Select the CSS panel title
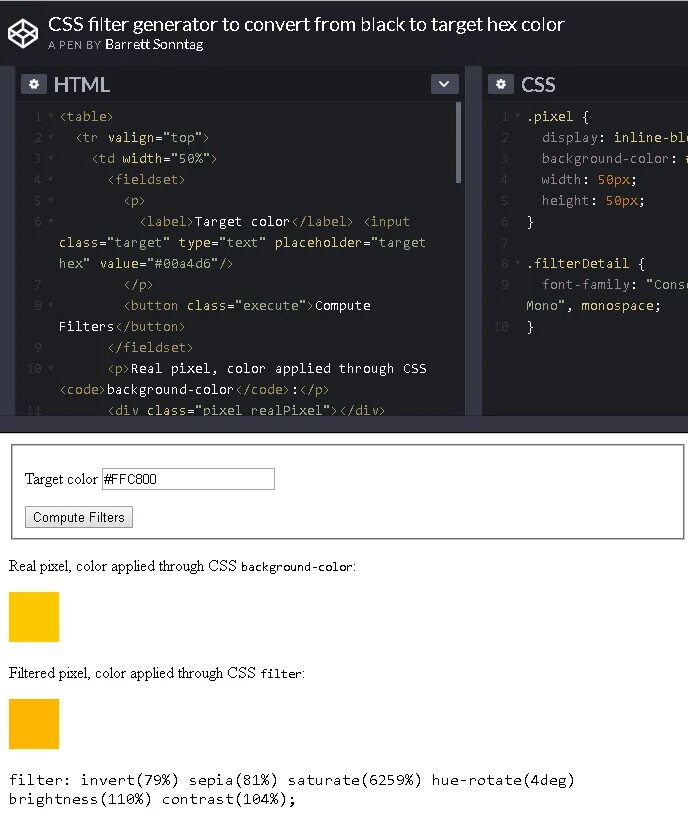This screenshot has height=817, width=688. click(x=538, y=85)
